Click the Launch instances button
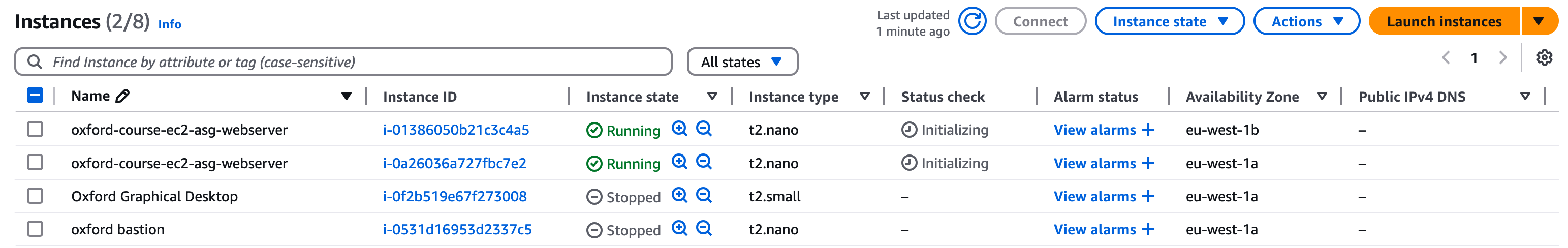This screenshot has height=248, width=1568. point(1443,21)
